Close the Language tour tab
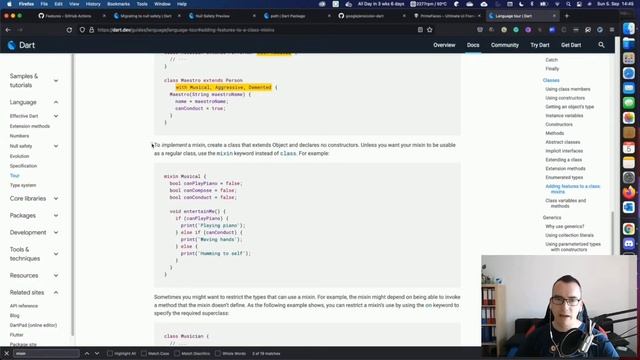 (554, 16)
